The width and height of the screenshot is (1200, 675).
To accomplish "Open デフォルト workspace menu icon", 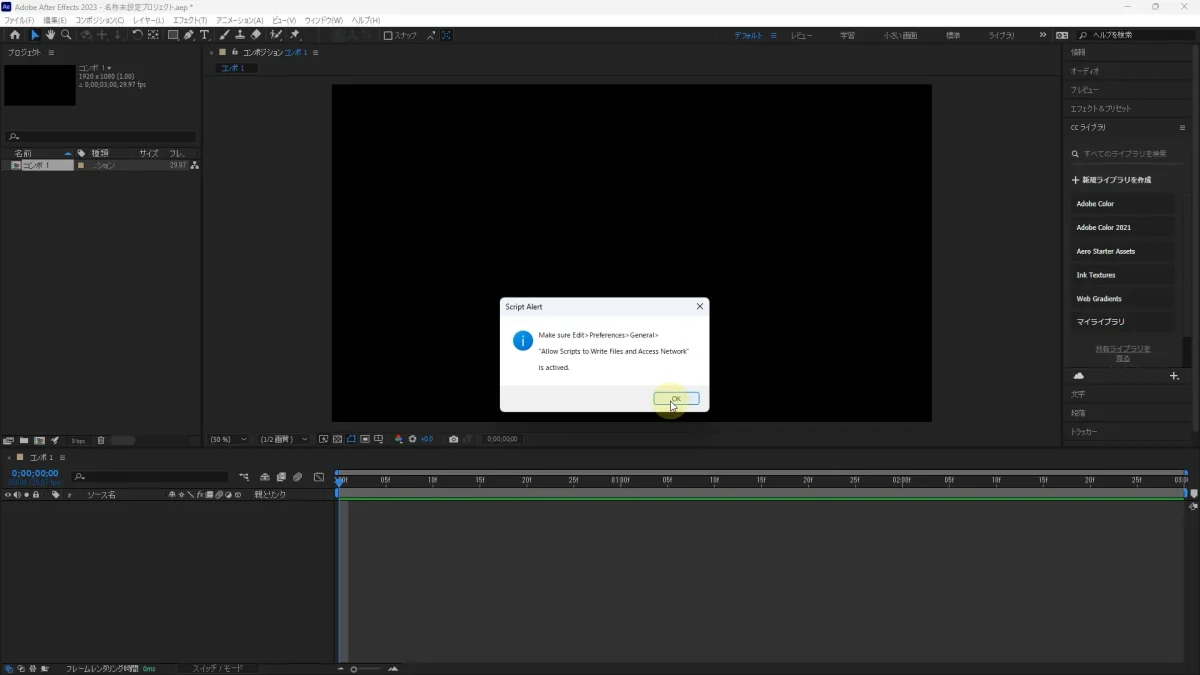I will [x=773, y=35].
